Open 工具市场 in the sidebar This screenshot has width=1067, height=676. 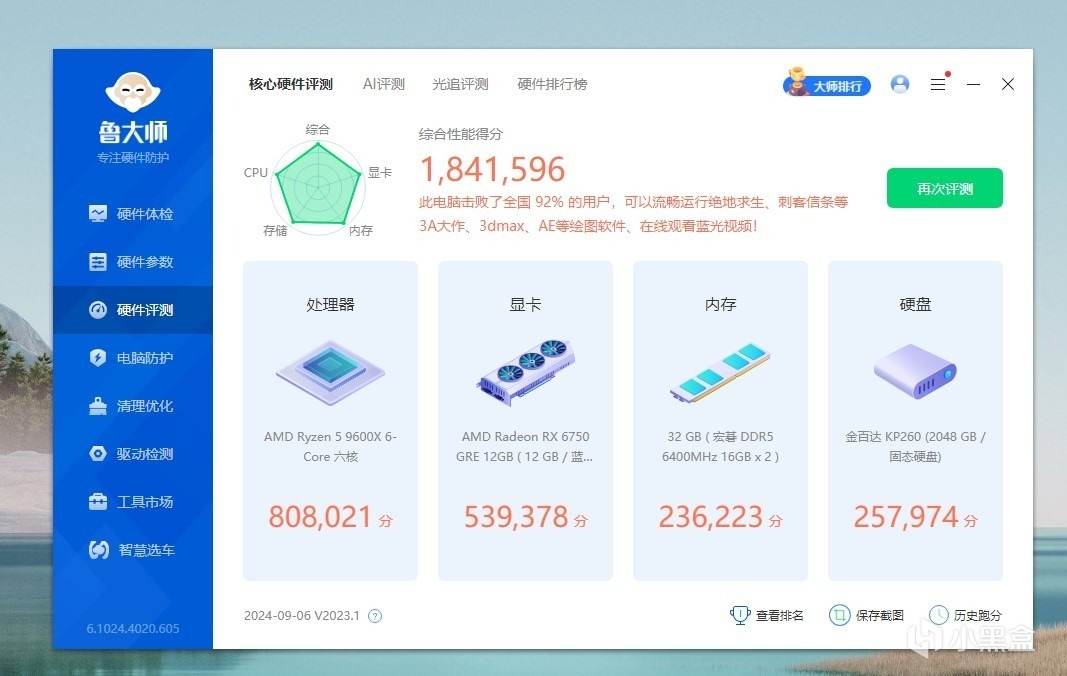point(133,502)
